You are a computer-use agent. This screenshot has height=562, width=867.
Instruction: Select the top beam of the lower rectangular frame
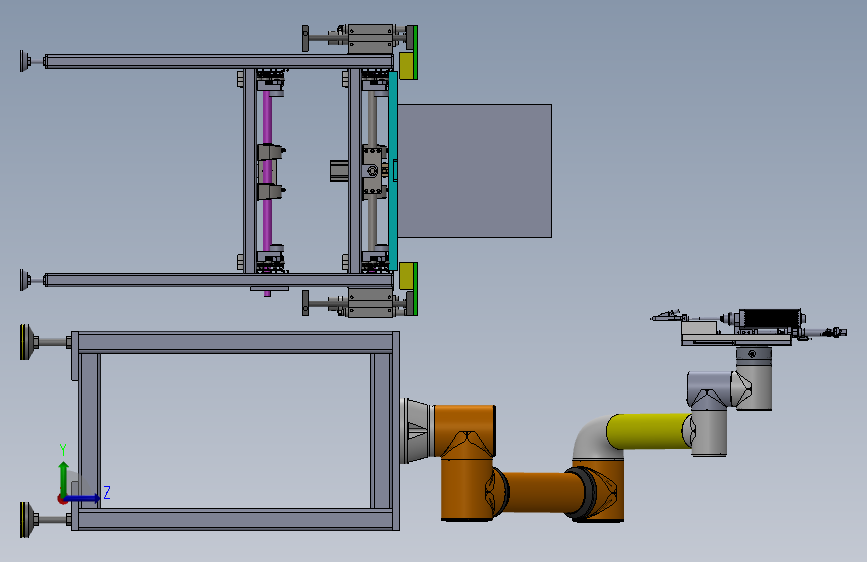(x=238, y=342)
